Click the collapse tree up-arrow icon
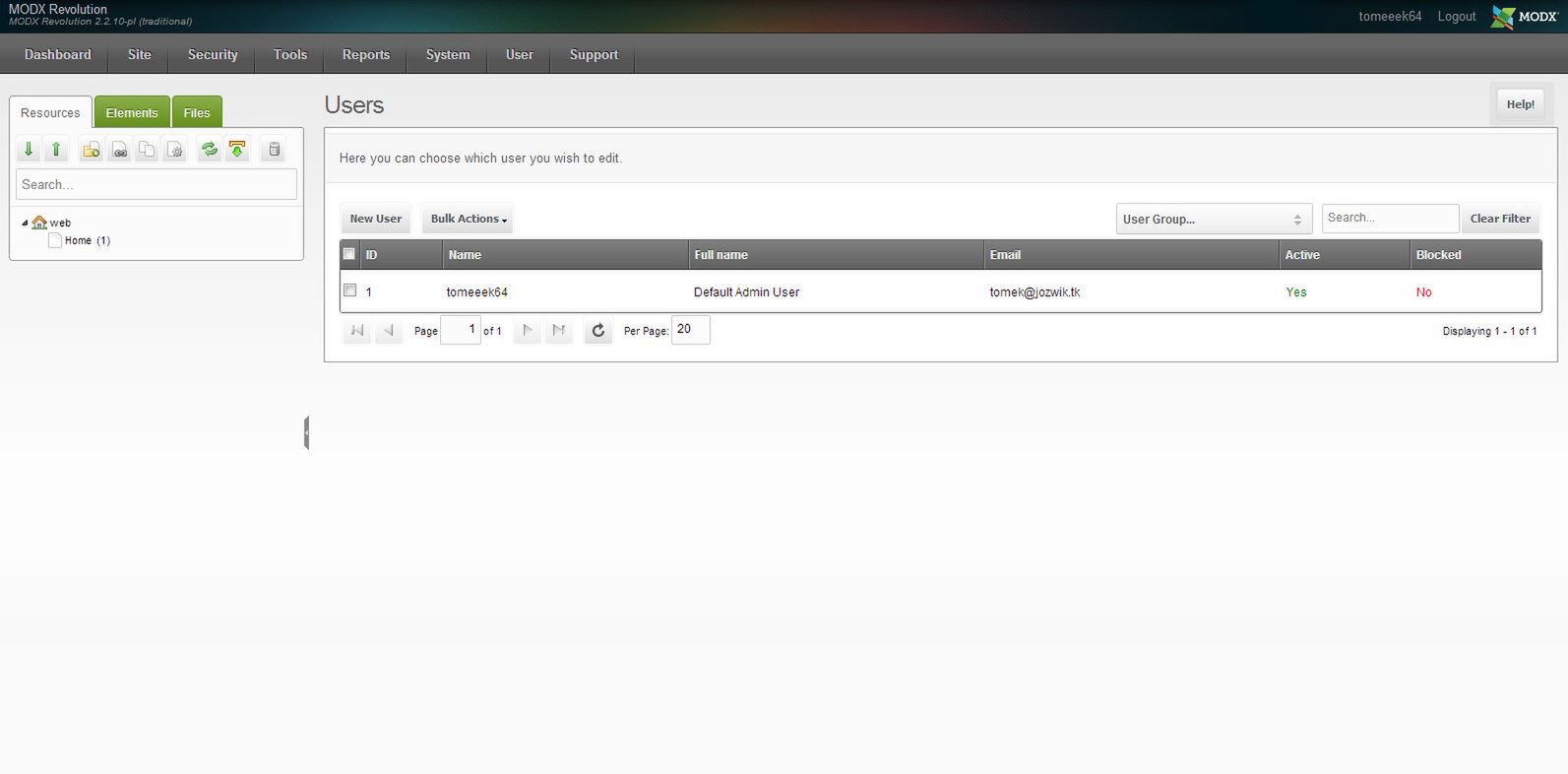Viewport: 1568px width, 774px height. [56, 150]
